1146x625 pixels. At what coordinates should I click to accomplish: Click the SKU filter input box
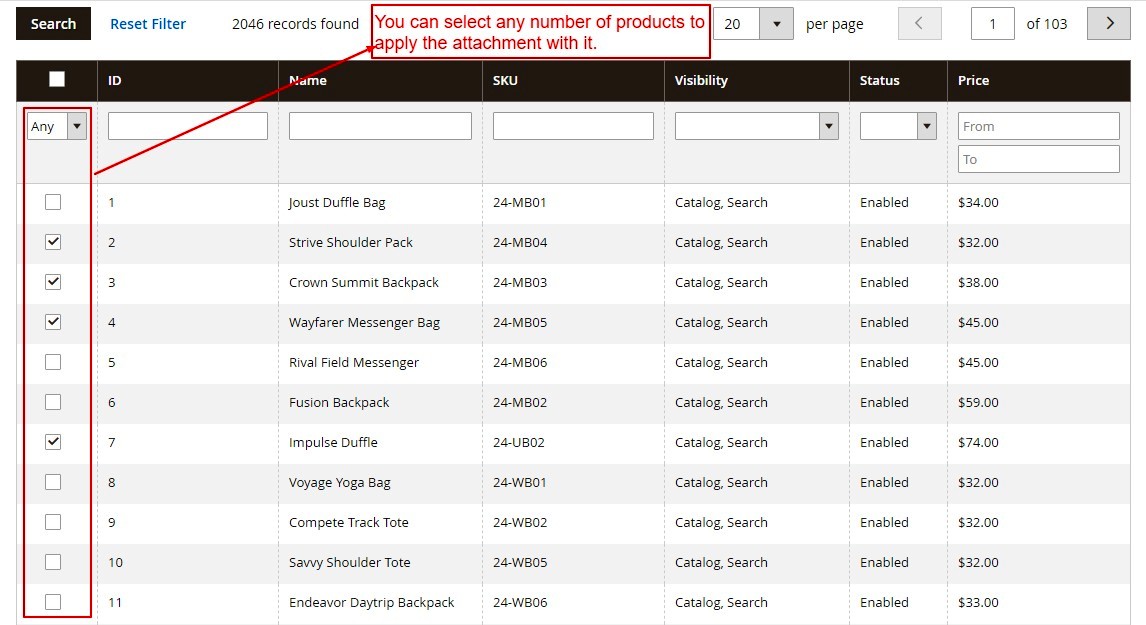coord(573,125)
